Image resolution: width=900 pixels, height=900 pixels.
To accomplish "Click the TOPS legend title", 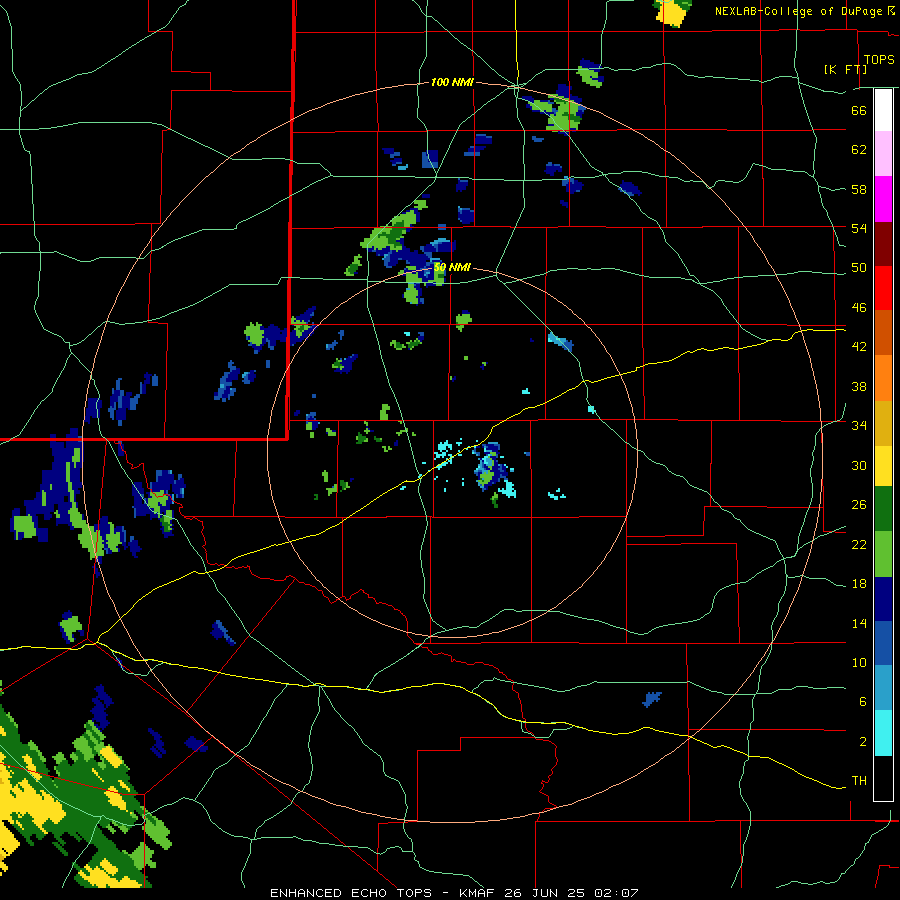I will 879,60.
